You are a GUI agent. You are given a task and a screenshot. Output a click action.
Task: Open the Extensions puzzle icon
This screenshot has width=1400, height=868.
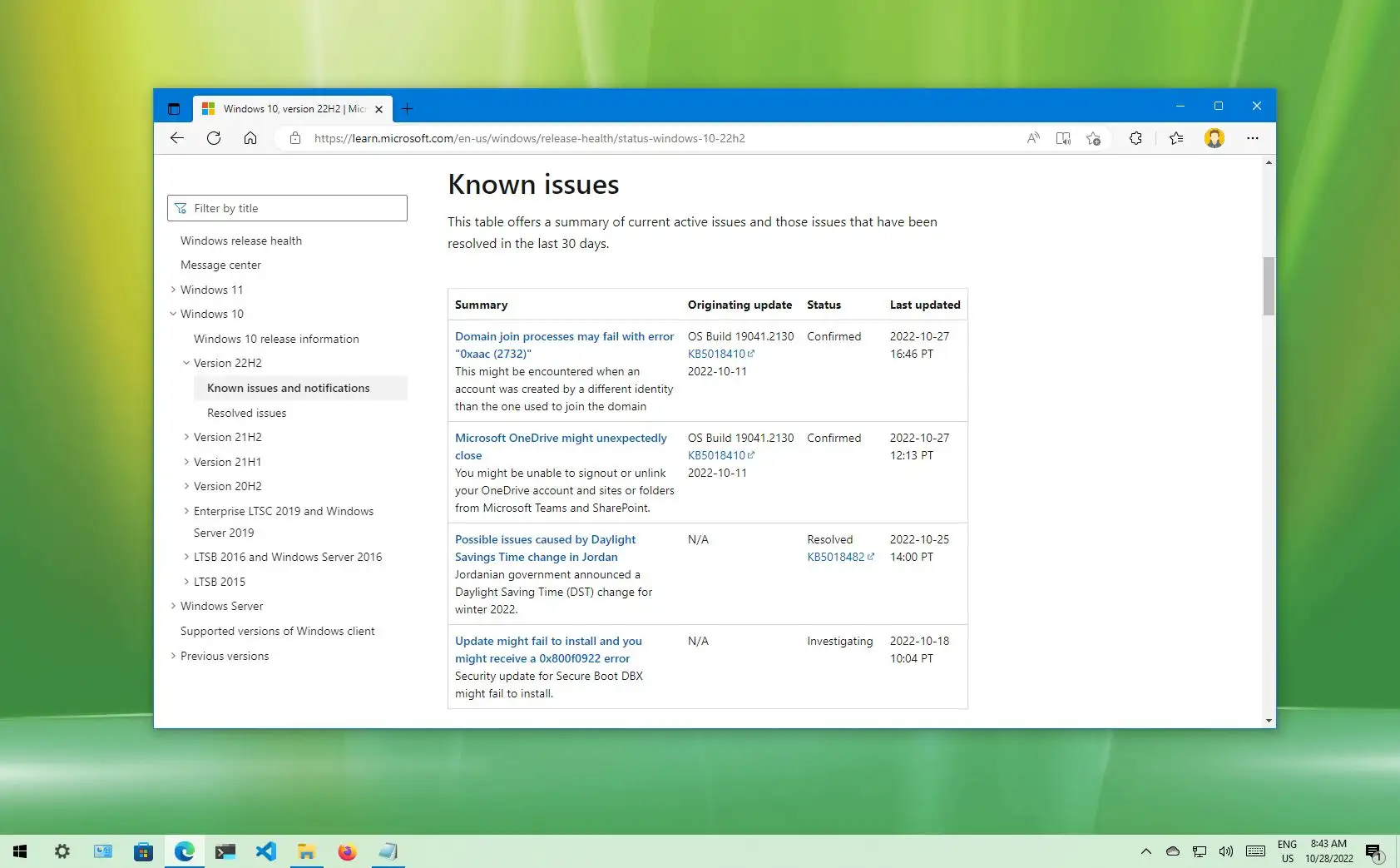(1135, 138)
